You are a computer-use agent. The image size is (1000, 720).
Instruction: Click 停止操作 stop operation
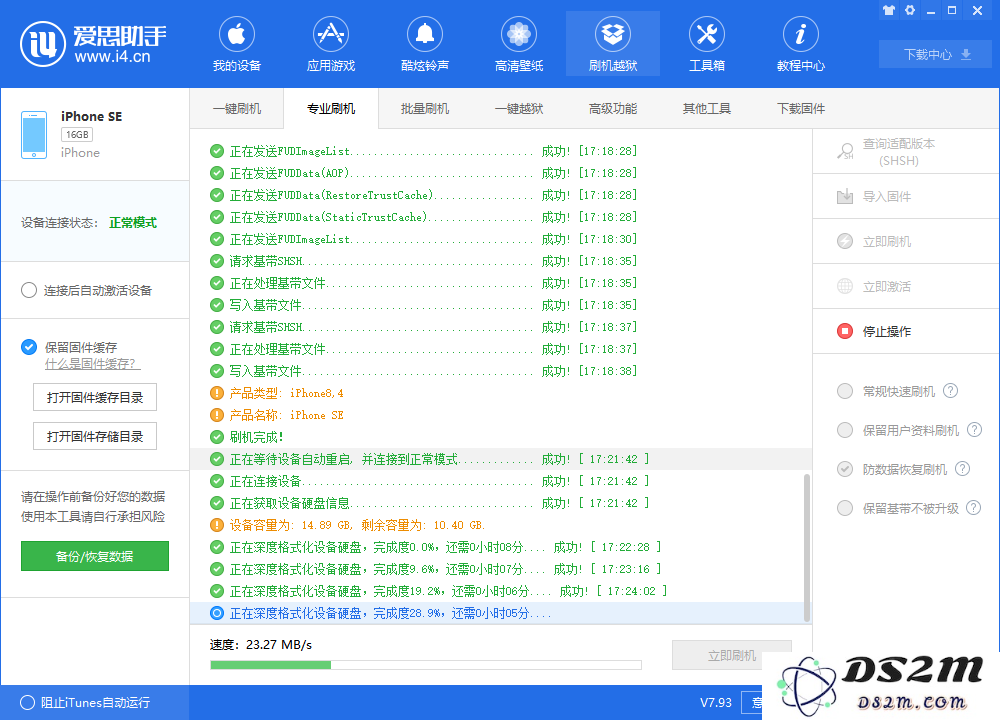pos(906,331)
